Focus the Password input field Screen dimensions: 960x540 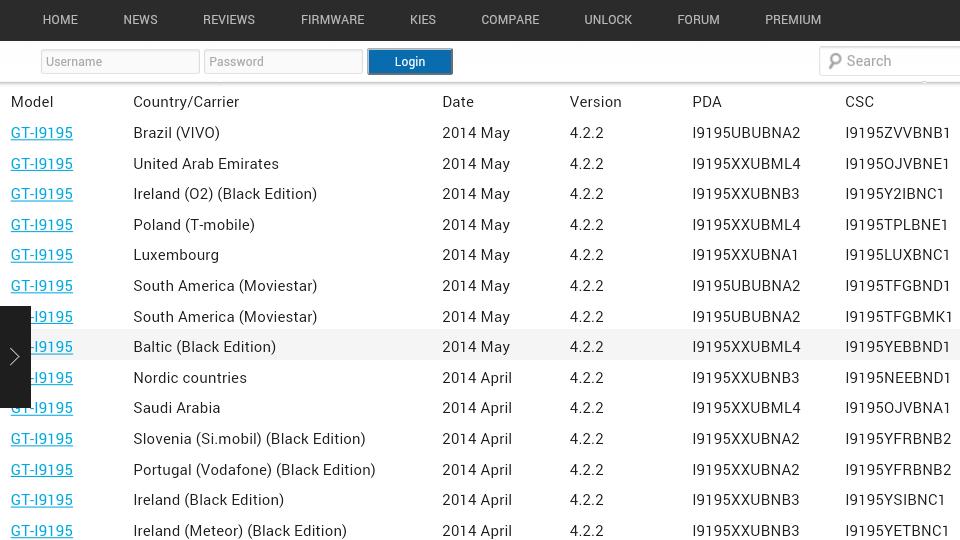pyautogui.click(x=283, y=61)
